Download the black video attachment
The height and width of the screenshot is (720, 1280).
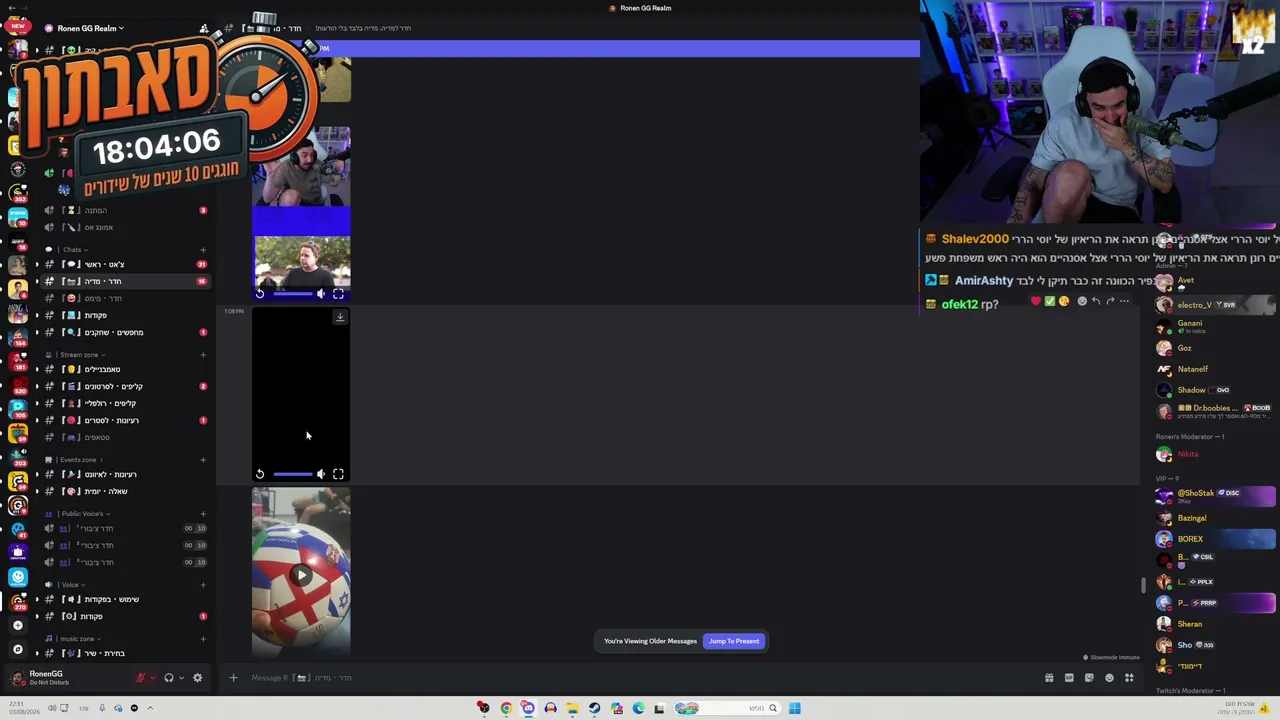click(x=340, y=317)
